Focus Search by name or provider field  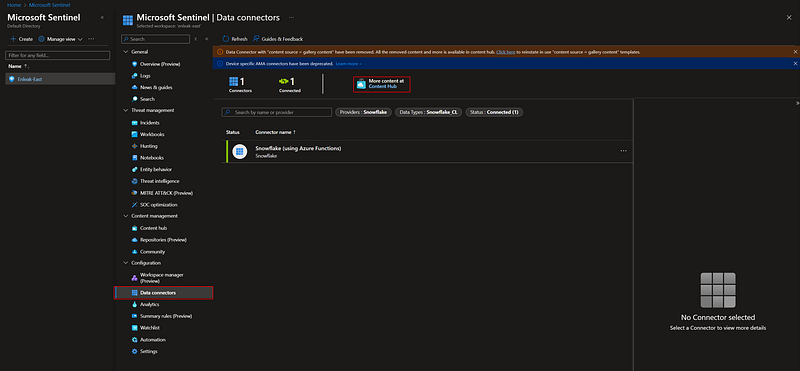click(277, 112)
